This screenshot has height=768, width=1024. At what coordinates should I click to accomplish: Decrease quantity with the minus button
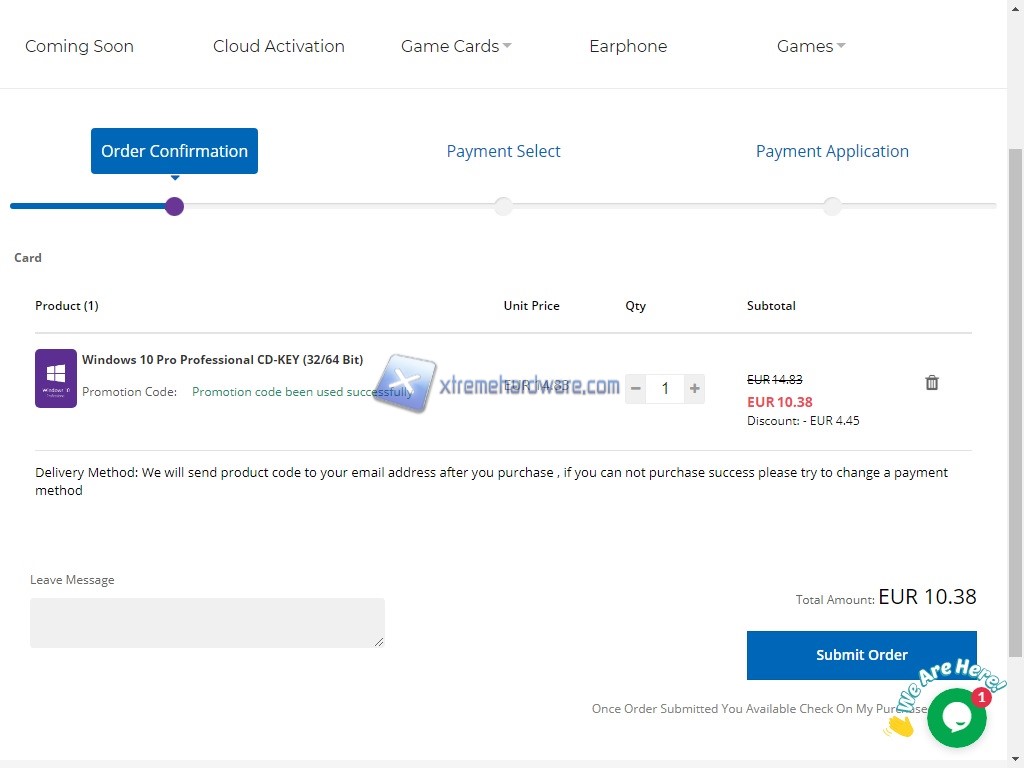(636, 389)
